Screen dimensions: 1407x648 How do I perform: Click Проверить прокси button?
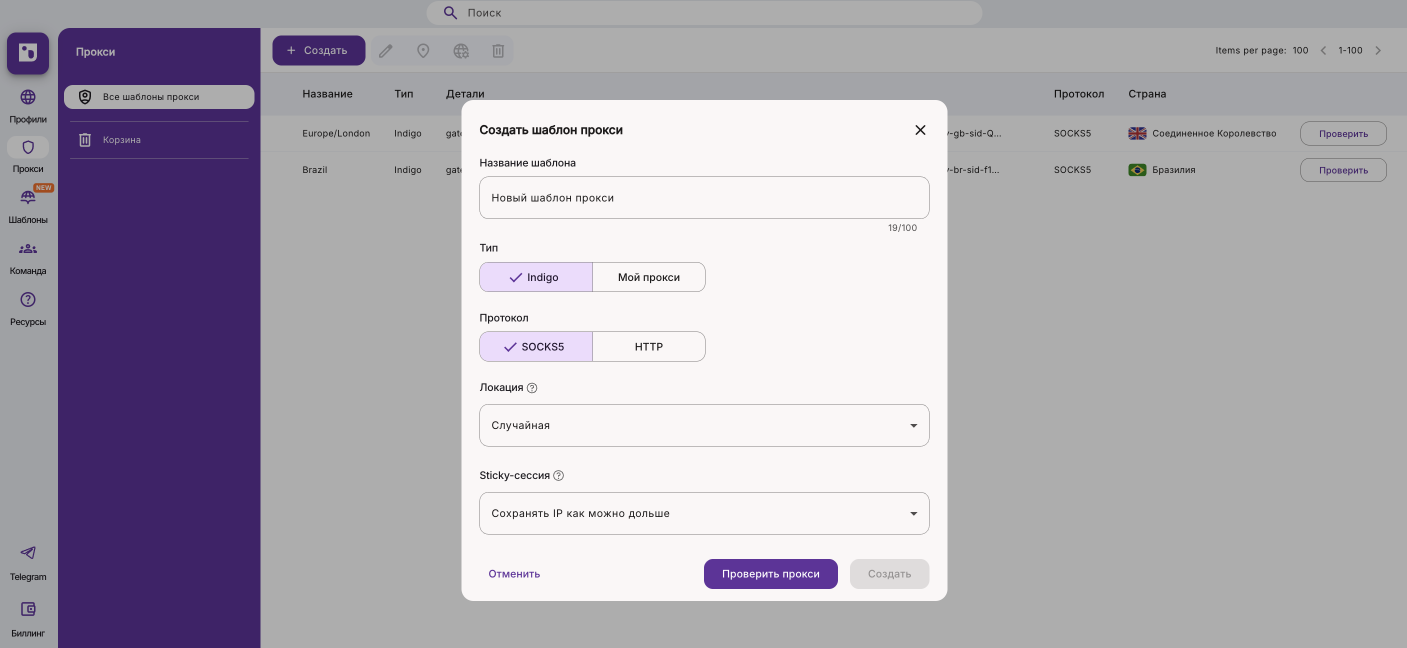click(x=771, y=574)
